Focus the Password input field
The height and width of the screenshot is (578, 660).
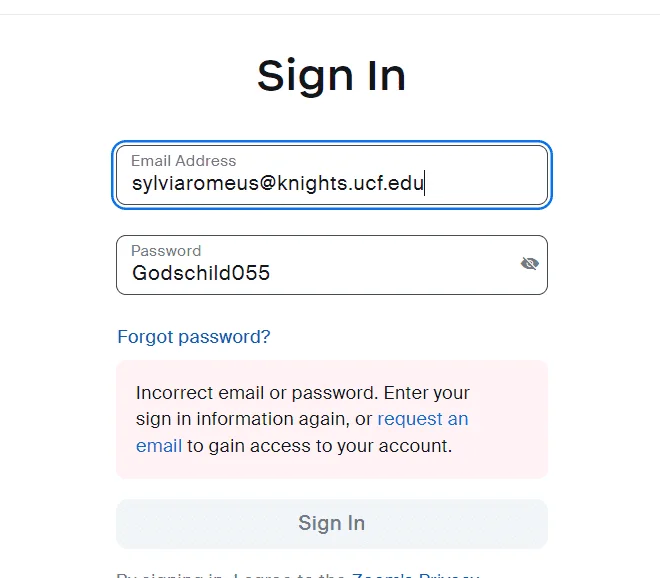pos(332,265)
